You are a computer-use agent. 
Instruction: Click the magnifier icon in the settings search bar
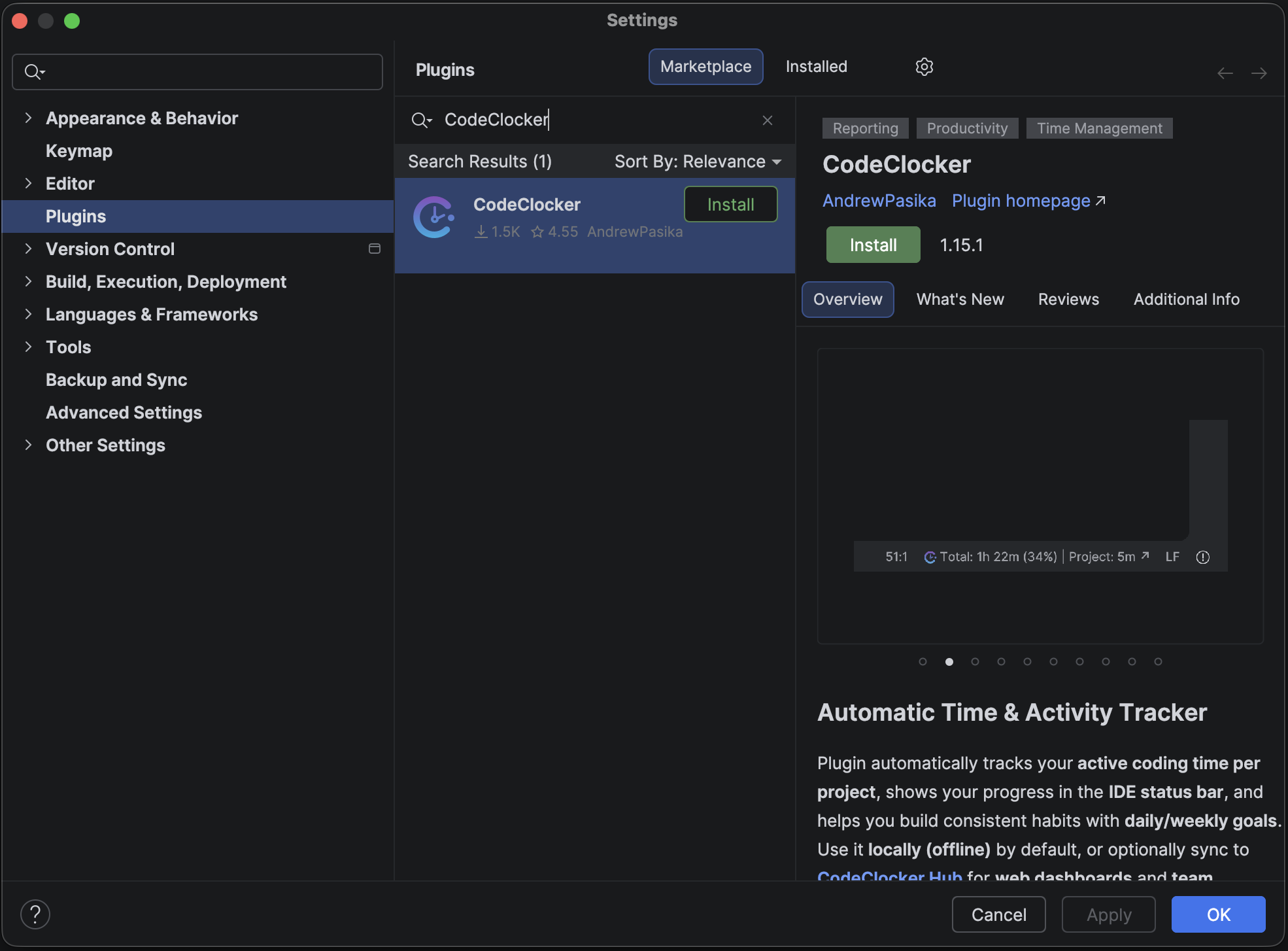click(33, 71)
